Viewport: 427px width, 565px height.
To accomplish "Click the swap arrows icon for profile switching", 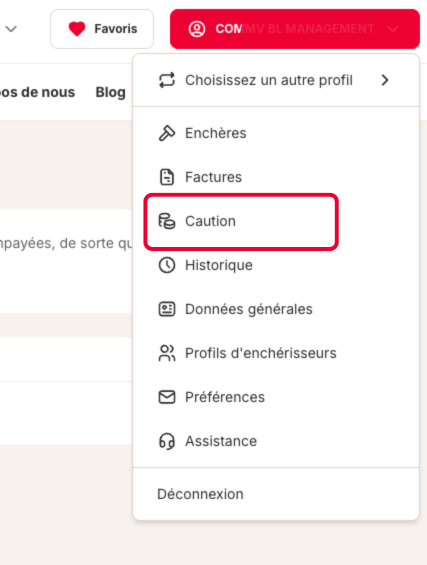I will point(167,80).
